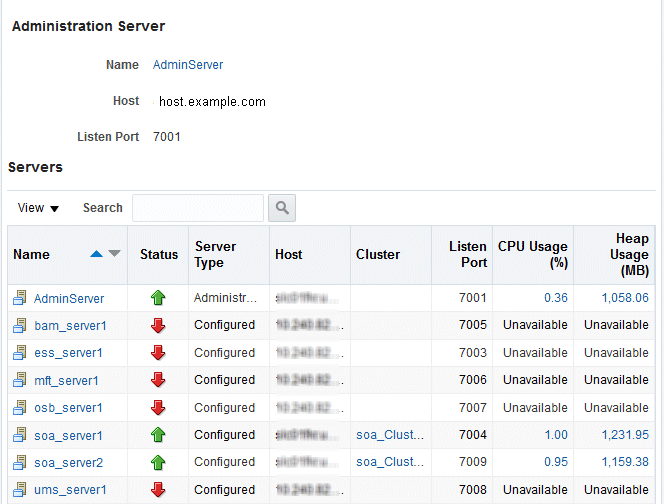The image size is (664, 504).
Task: Sort Name column descending arrow
Action: click(114, 253)
